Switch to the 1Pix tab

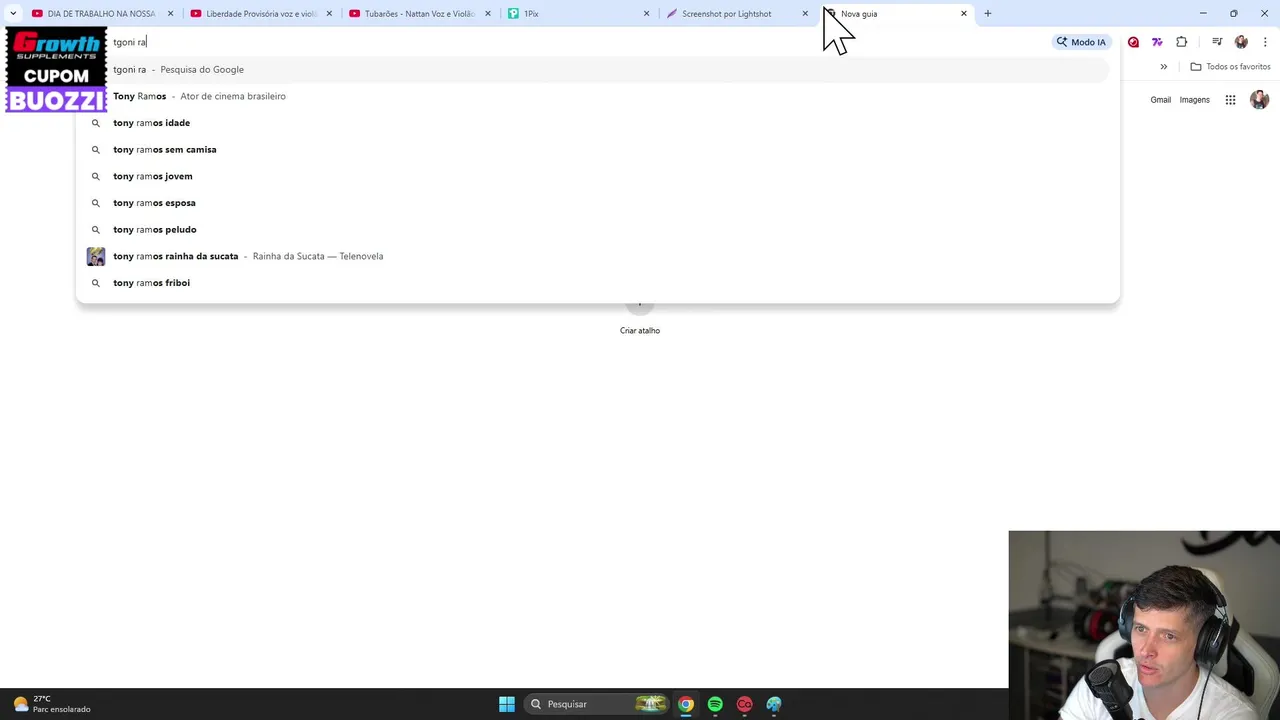point(576,14)
